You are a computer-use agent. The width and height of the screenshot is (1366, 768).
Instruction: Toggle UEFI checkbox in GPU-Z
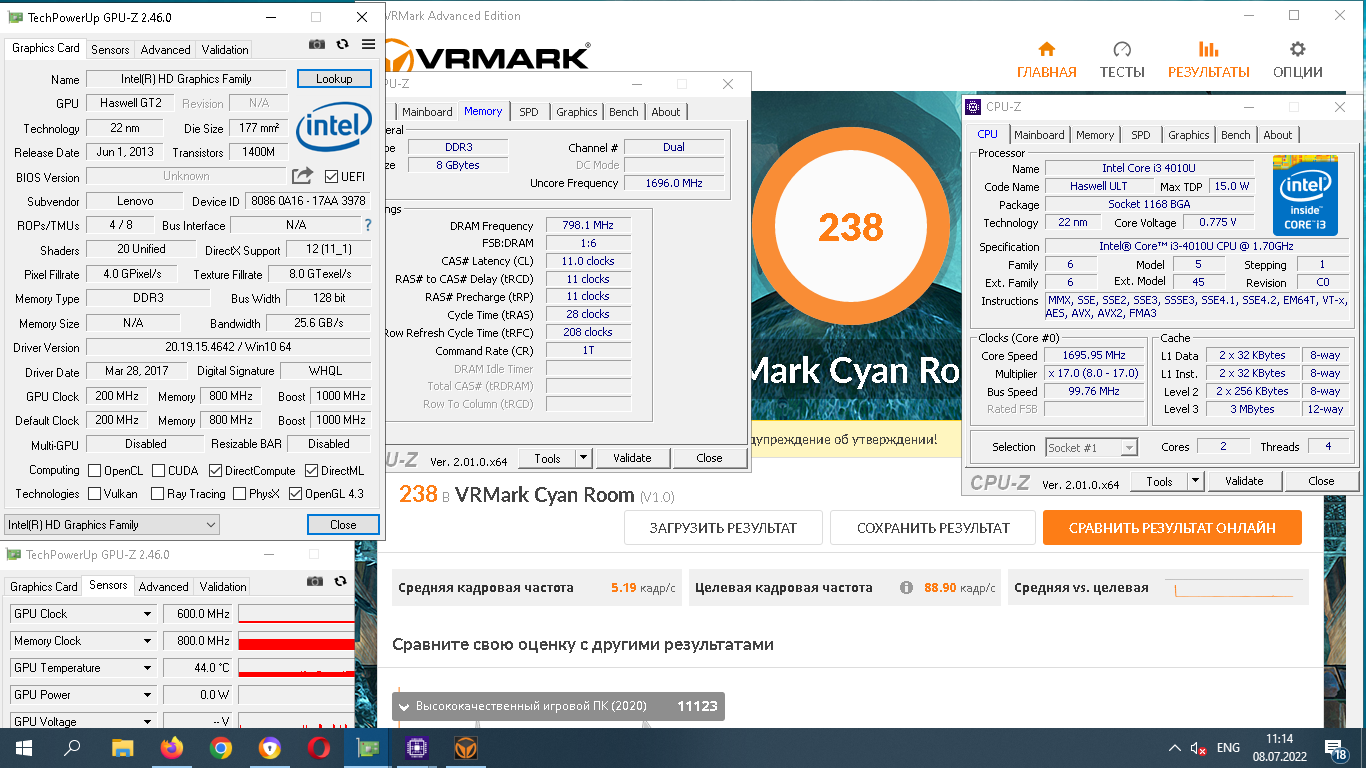(332, 177)
